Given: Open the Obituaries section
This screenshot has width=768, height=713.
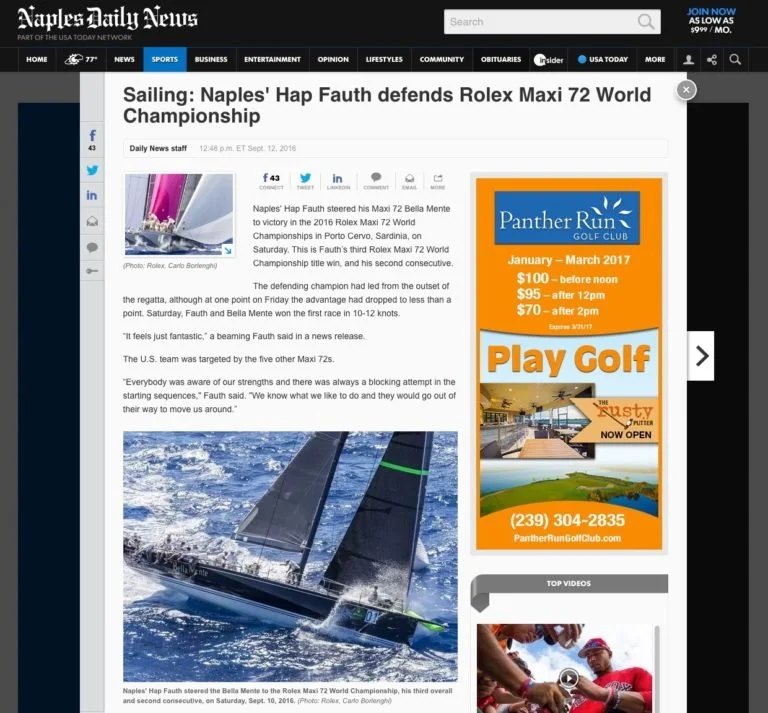Looking at the screenshot, I should coord(501,59).
